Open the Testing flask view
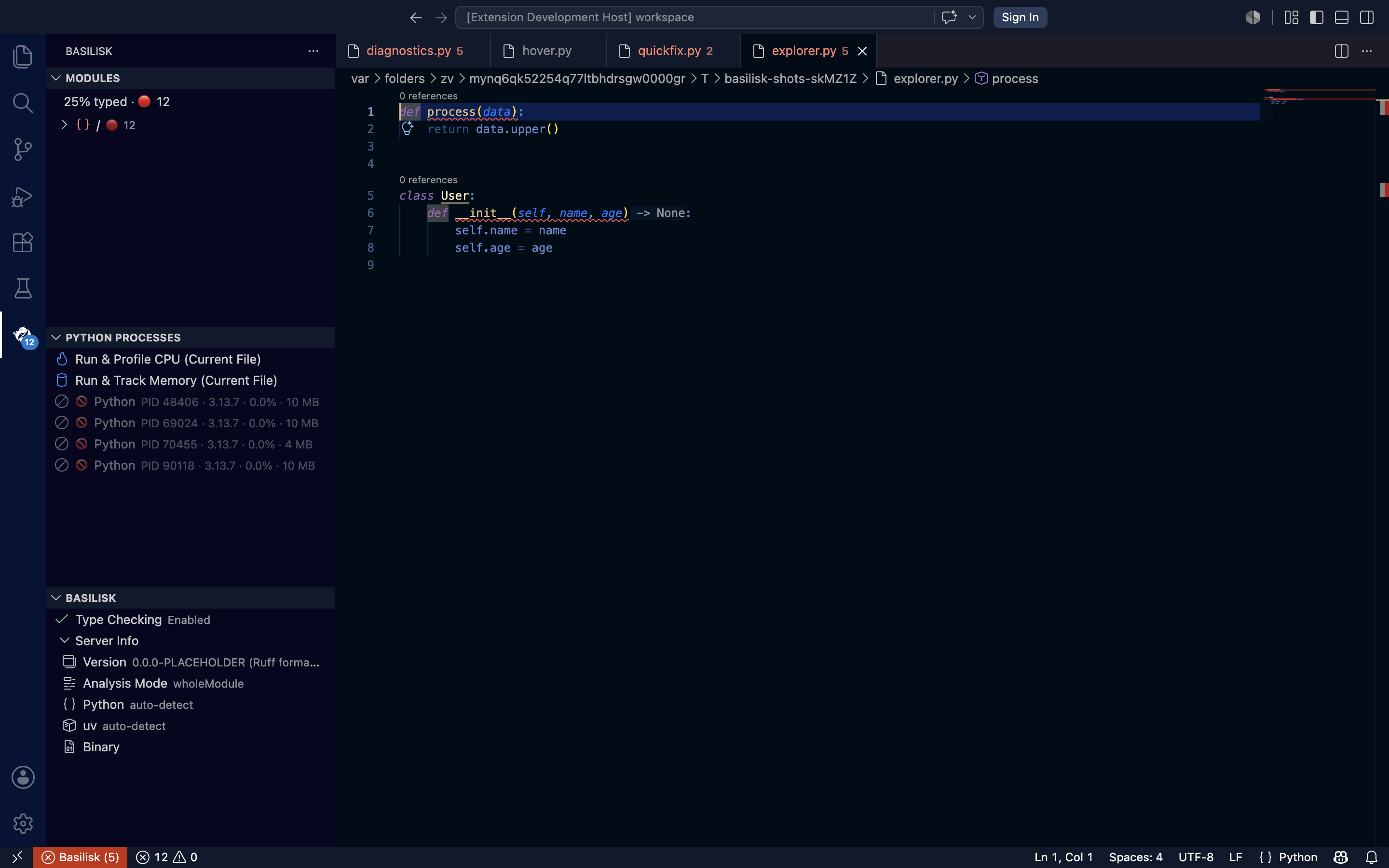 click(23, 288)
